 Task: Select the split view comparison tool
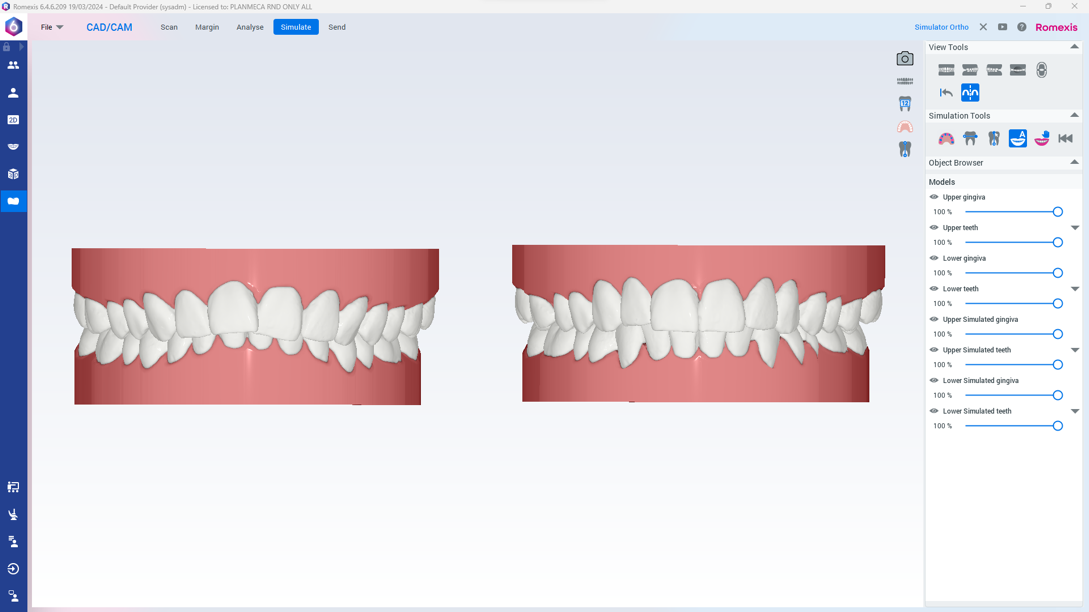(x=969, y=91)
